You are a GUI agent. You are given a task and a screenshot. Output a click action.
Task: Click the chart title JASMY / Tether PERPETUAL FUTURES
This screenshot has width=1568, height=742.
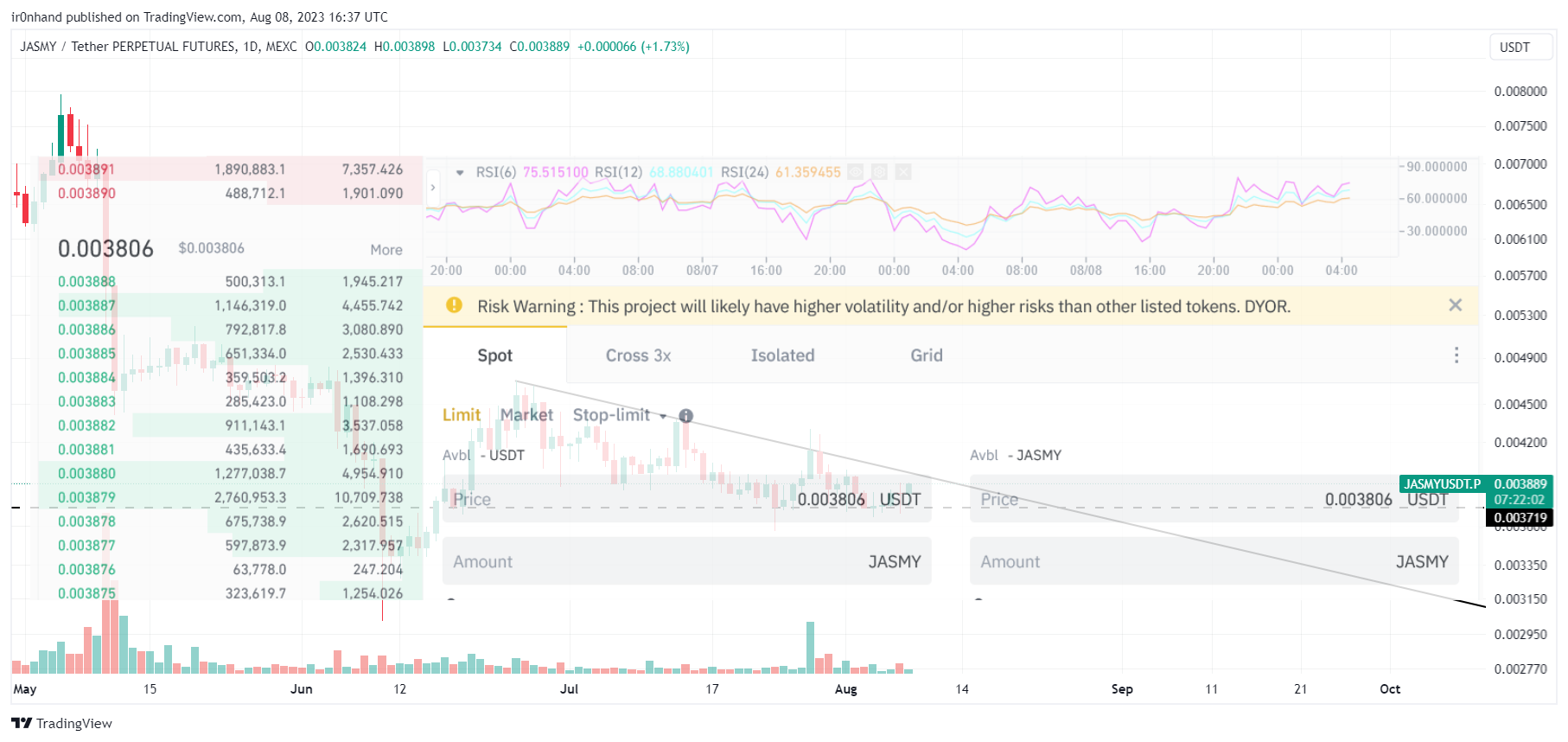pos(128,47)
